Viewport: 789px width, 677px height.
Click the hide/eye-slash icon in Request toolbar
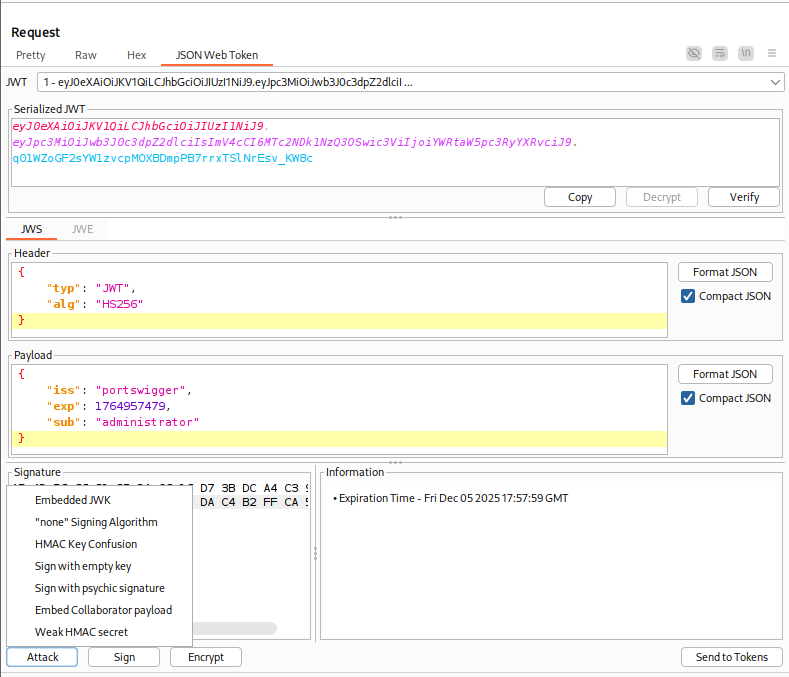coord(694,53)
